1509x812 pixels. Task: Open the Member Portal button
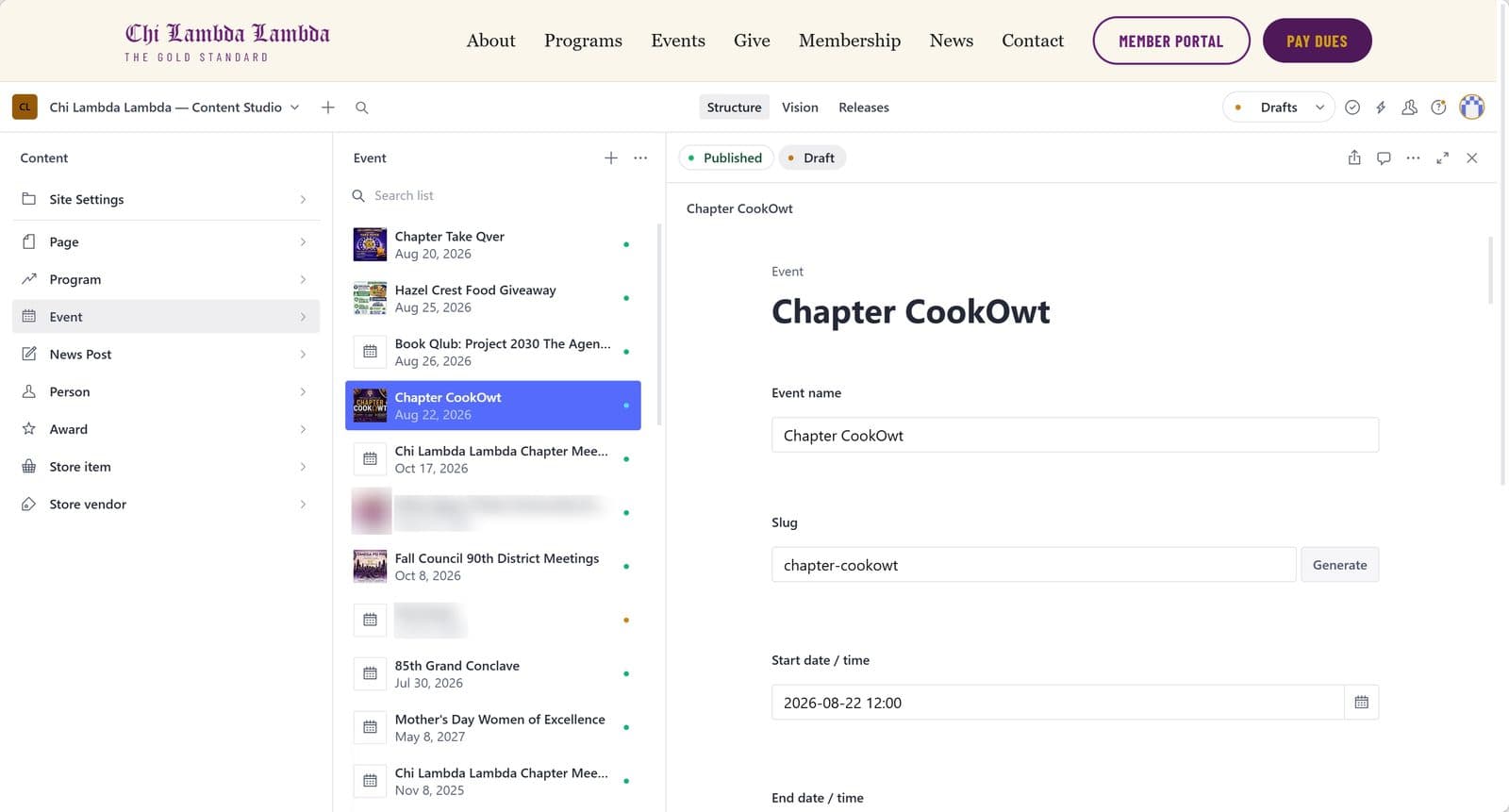coord(1170,41)
